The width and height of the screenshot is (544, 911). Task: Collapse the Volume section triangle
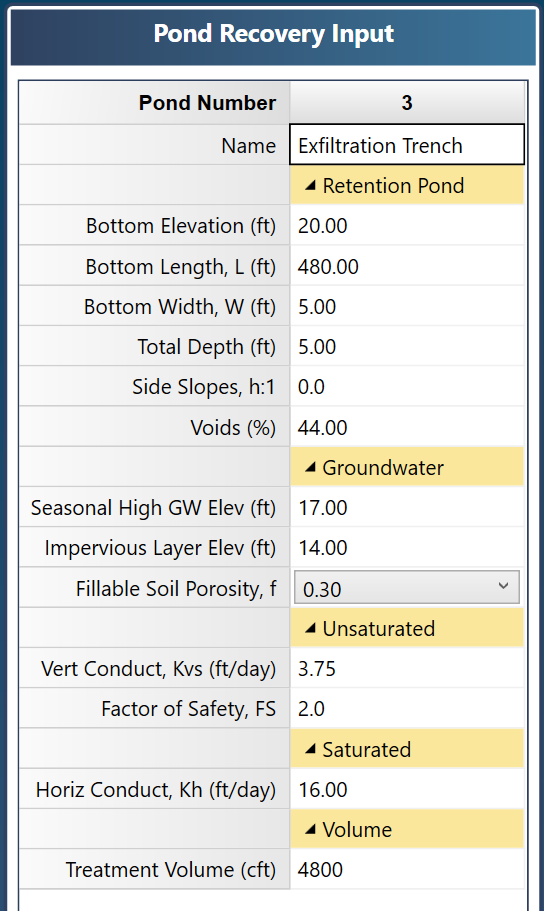(310, 829)
